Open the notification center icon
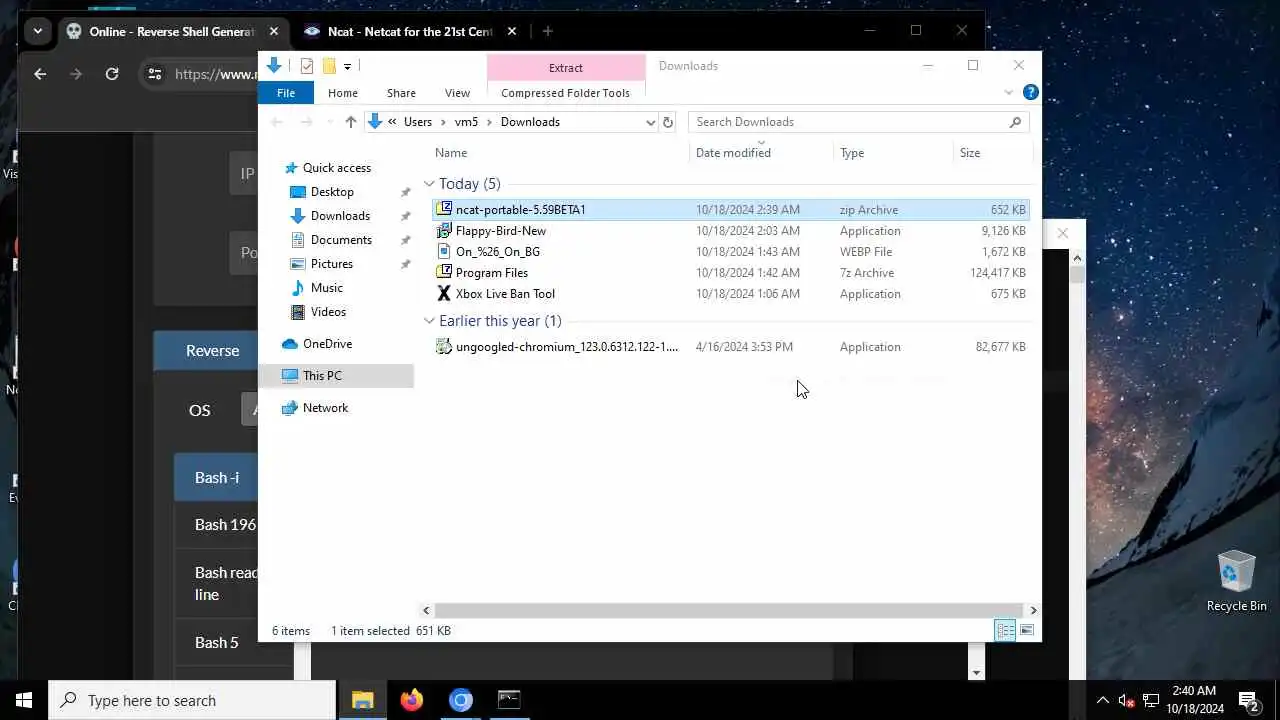 (1249, 700)
